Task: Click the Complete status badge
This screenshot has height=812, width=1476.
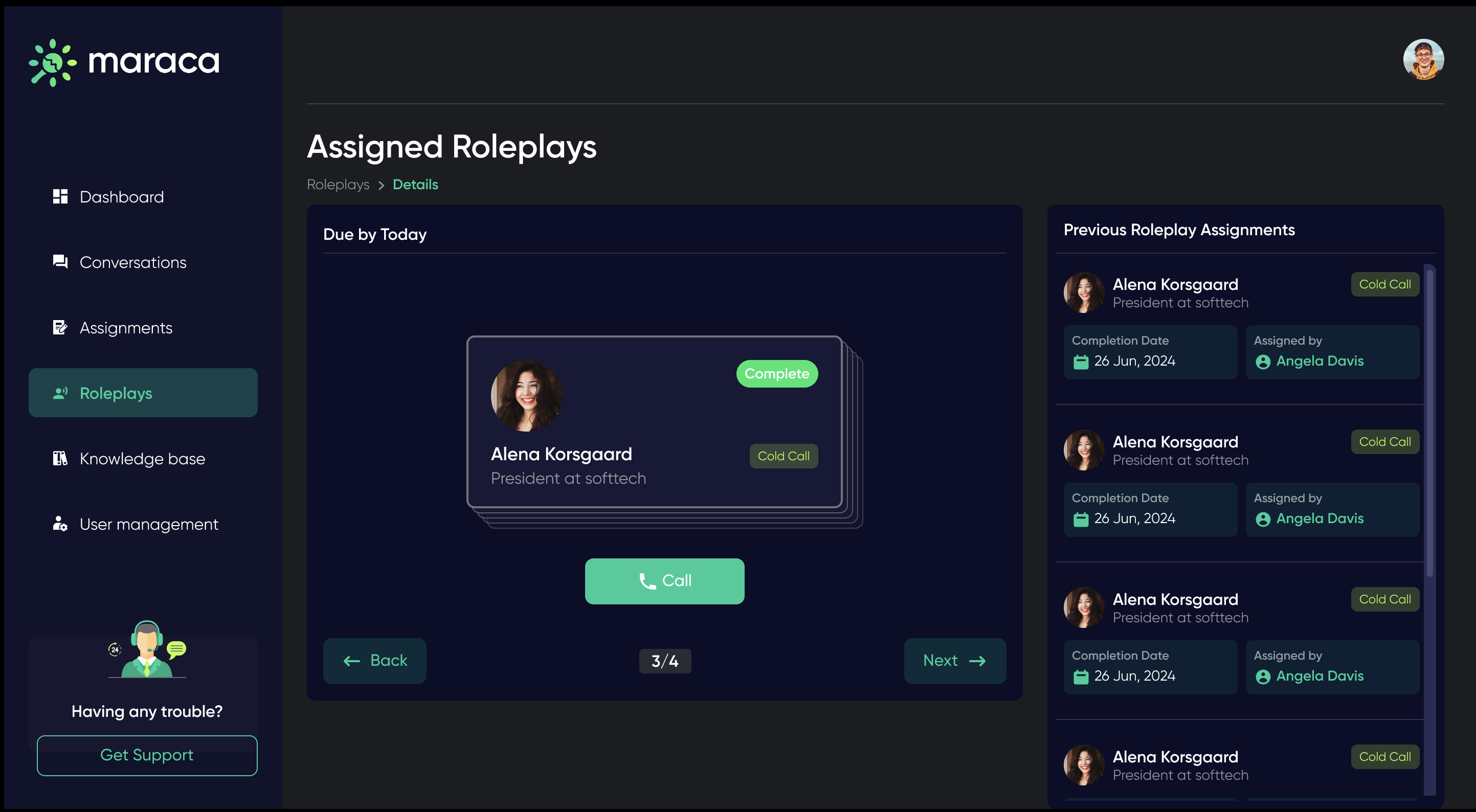Action: point(777,374)
